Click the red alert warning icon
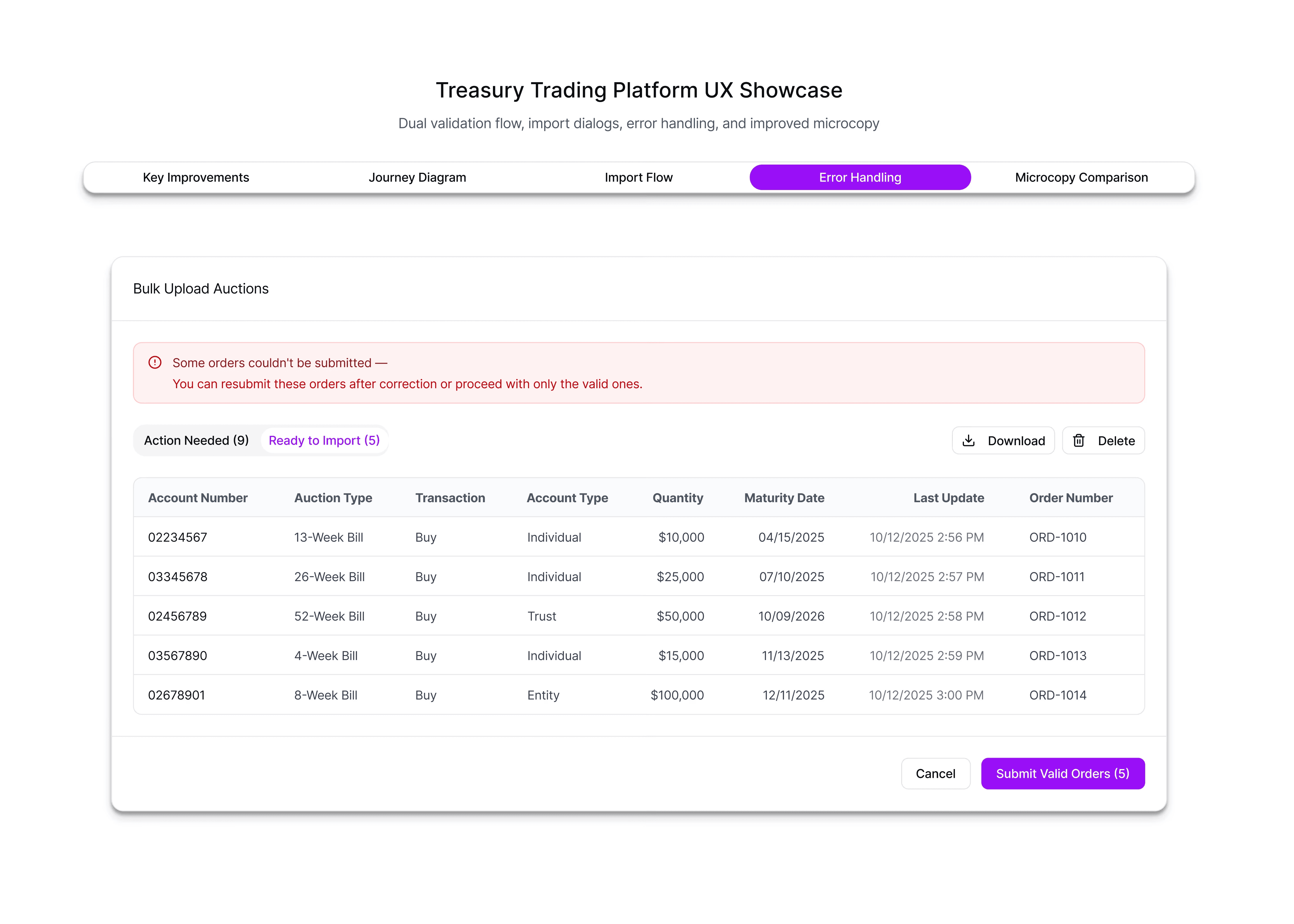 (x=155, y=363)
